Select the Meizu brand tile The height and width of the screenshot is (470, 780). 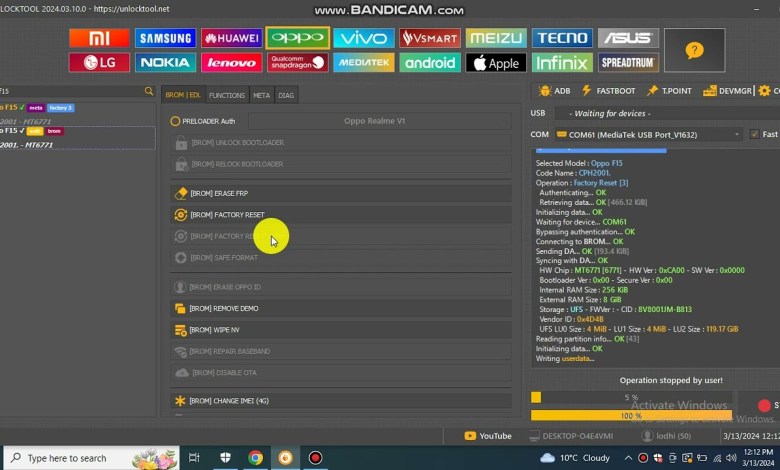(496, 38)
